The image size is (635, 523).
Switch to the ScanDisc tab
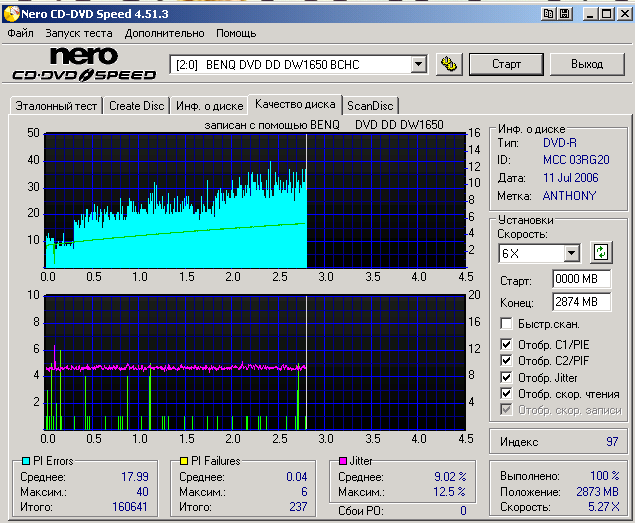coord(370,106)
